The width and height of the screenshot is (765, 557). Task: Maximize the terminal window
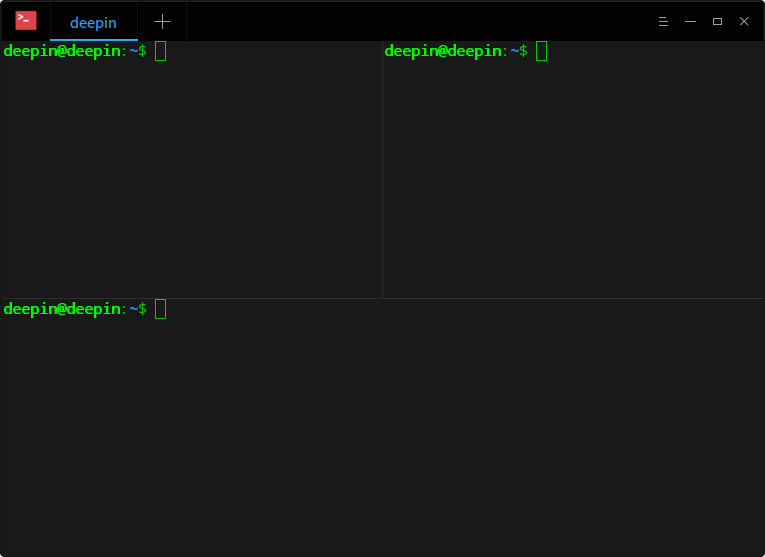pos(717,21)
